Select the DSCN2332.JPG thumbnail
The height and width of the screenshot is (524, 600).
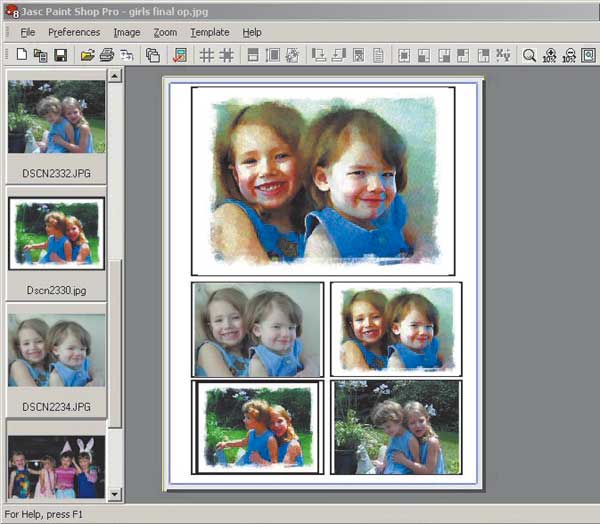click(x=56, y=117)
